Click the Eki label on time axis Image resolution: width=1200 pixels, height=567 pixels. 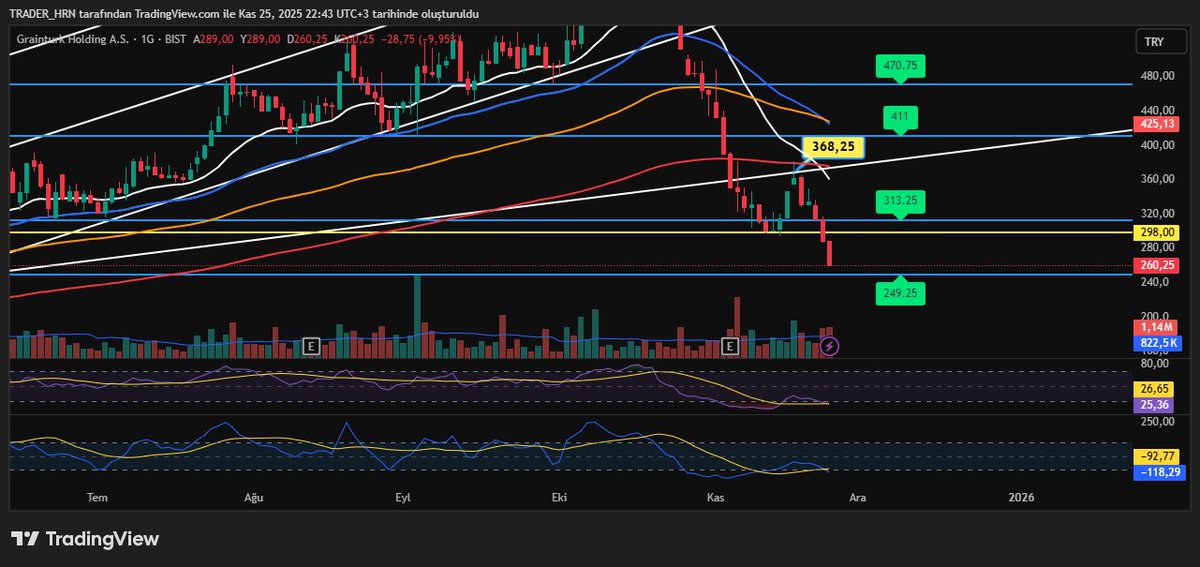point(560,497)
